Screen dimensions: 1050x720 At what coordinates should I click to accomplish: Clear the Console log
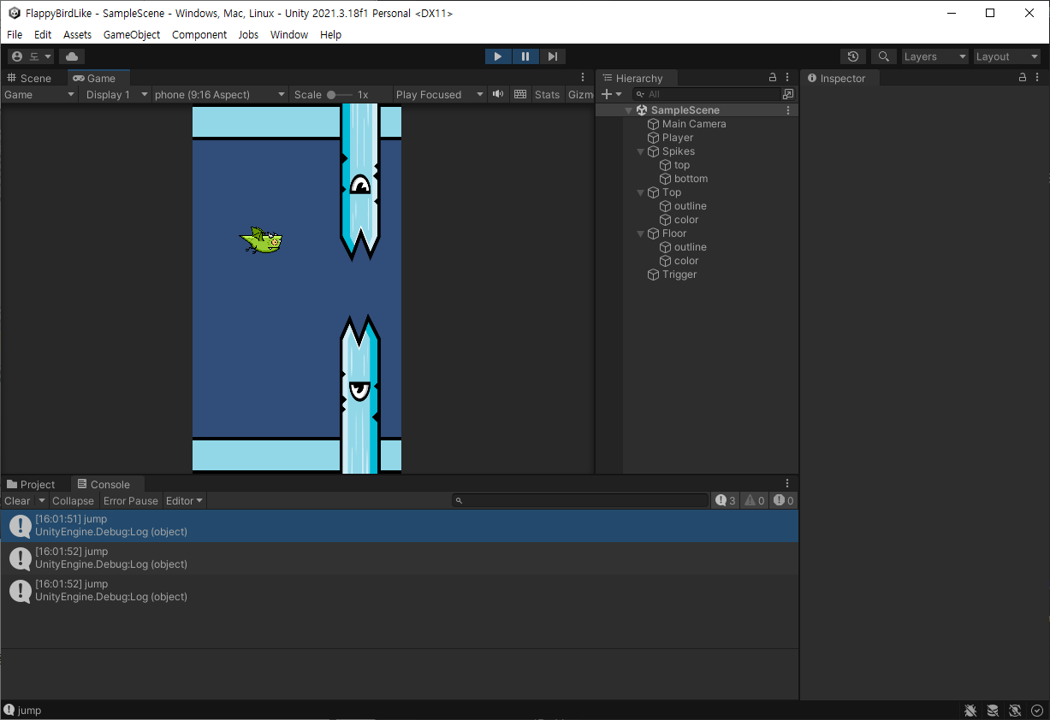[x=17, y=500]
